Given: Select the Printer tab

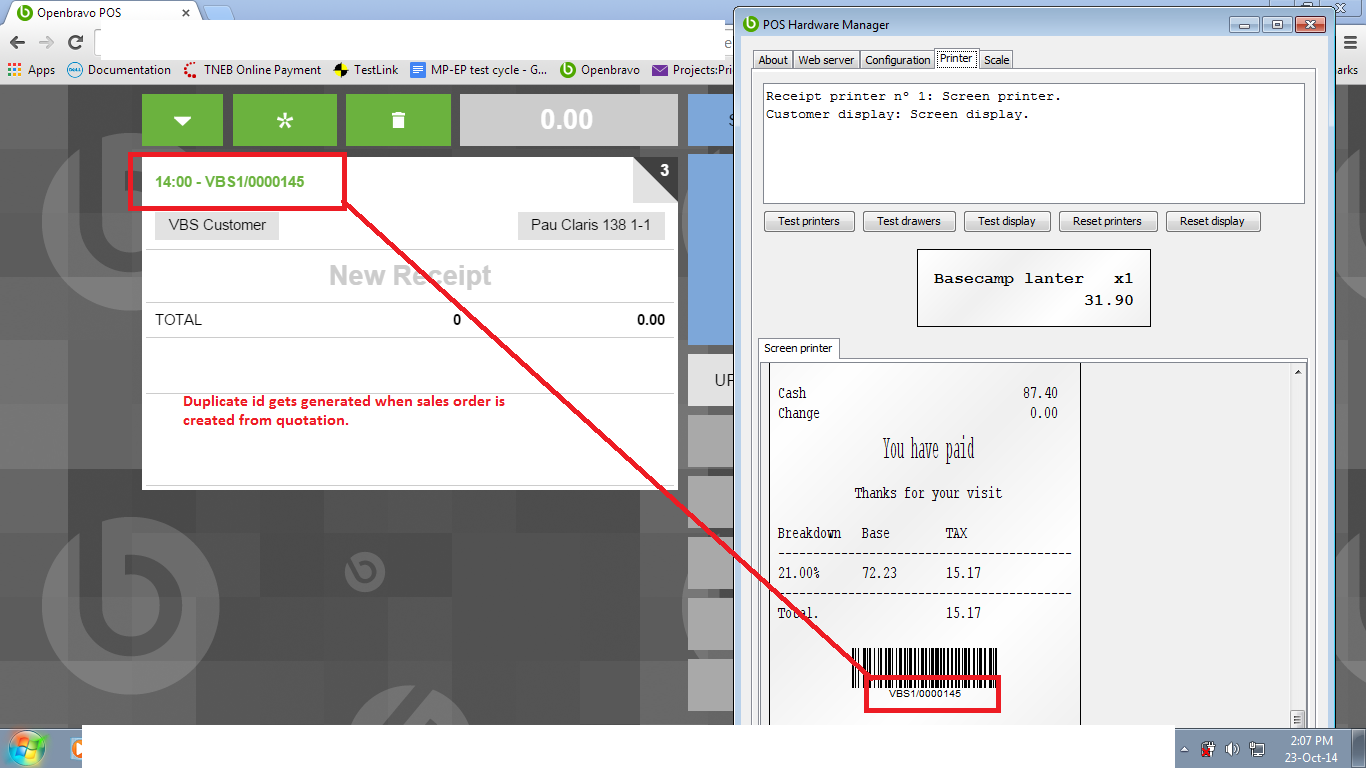Looking at the screenshot, I should pyautogui.click(x=956, y=59).
